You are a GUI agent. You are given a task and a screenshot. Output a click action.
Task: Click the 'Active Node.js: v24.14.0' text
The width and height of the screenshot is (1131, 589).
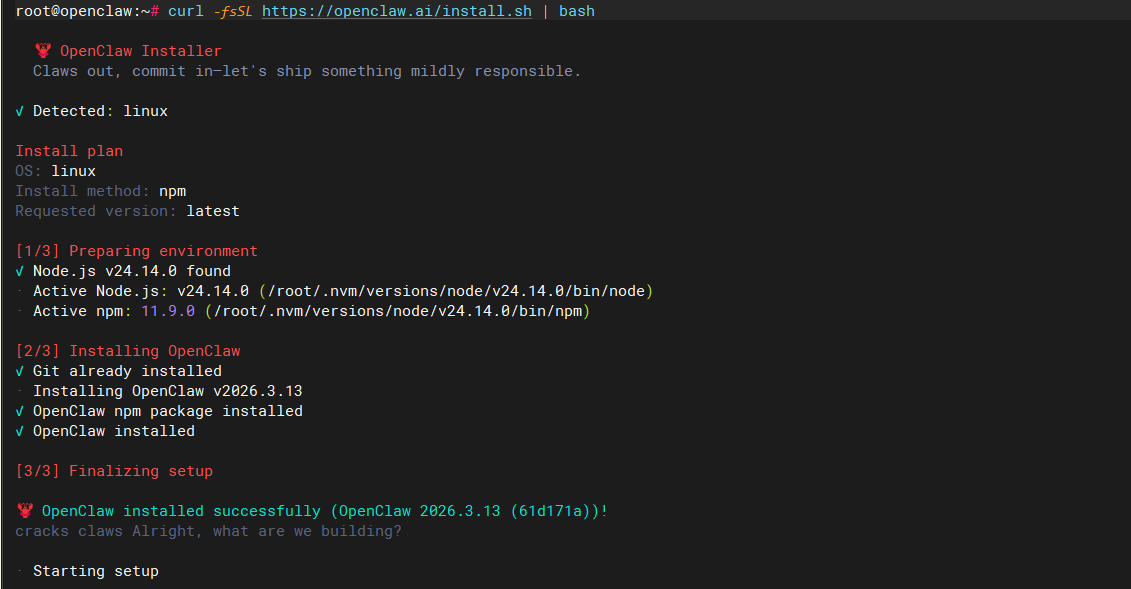pos(141,291)
